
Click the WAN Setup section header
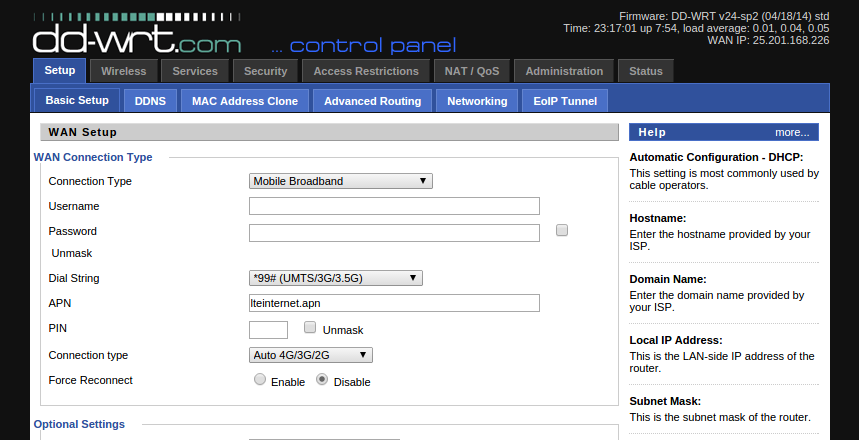[x=329, y=132]
